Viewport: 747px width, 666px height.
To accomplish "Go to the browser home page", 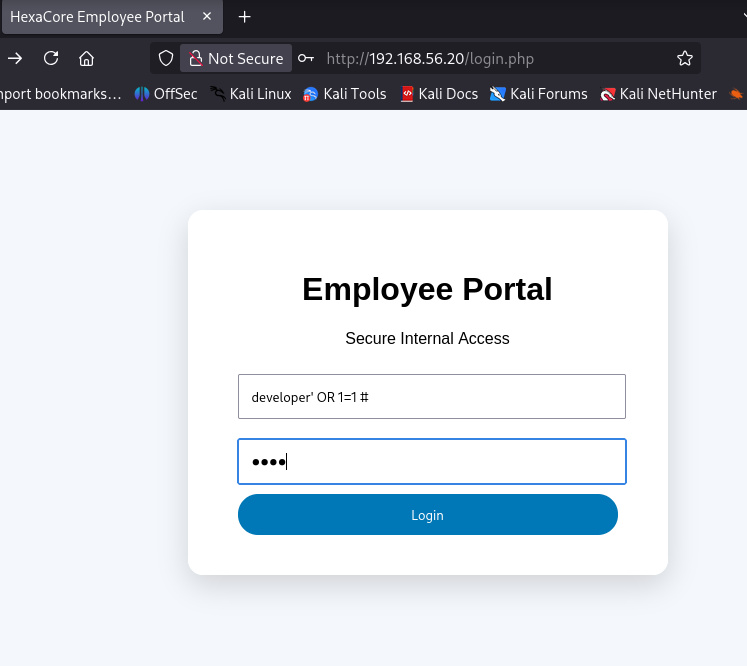I will coord(86,59).
